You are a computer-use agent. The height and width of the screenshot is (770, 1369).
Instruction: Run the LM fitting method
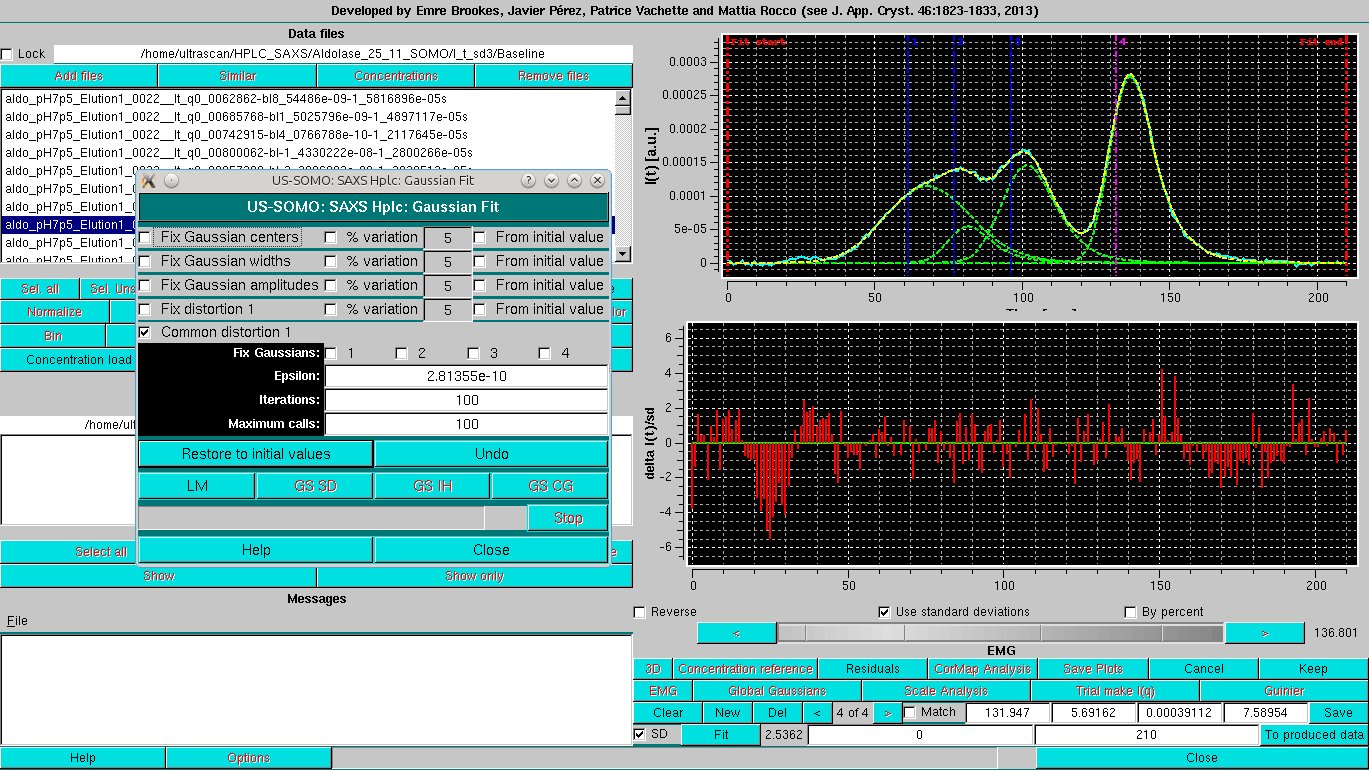[196, 485]
